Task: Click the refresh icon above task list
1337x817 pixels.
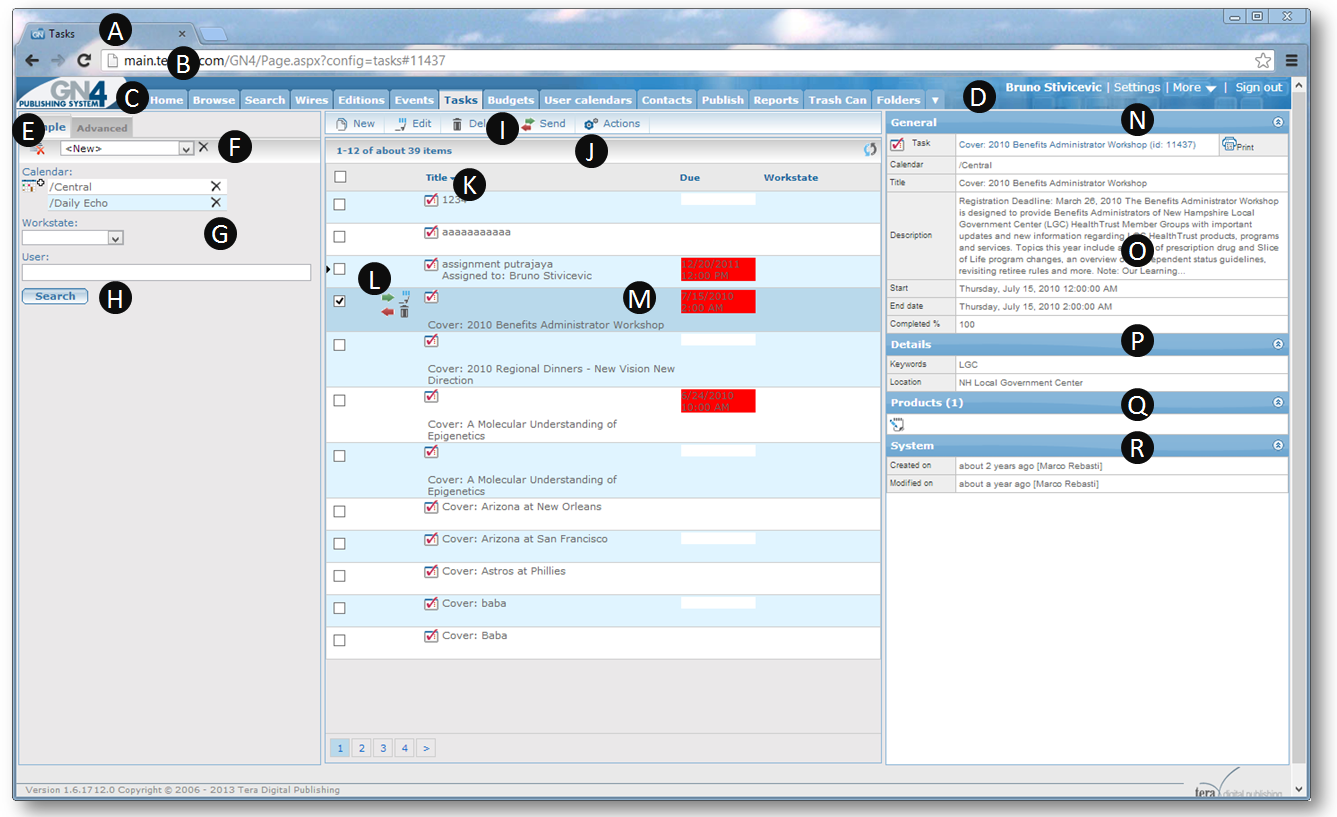Action: pyautogui.click(x=870, y=150)
